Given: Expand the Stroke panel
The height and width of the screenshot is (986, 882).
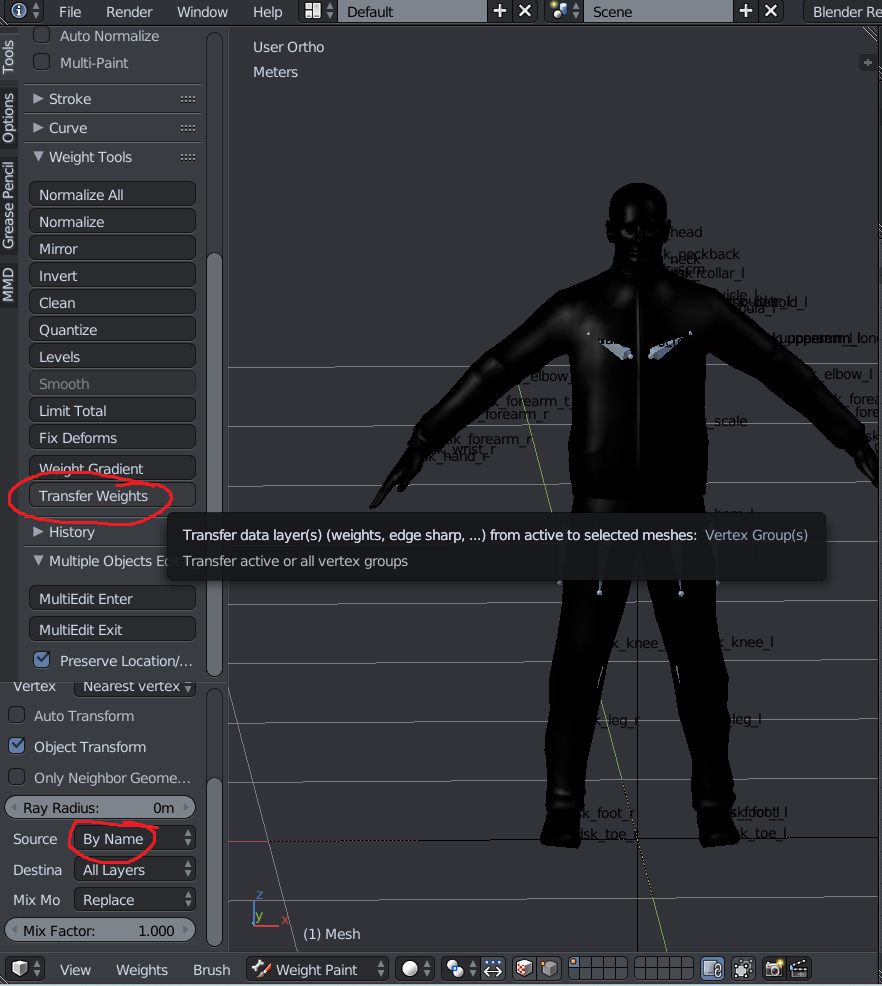Looking at the screenshot, I should point(38,99).
